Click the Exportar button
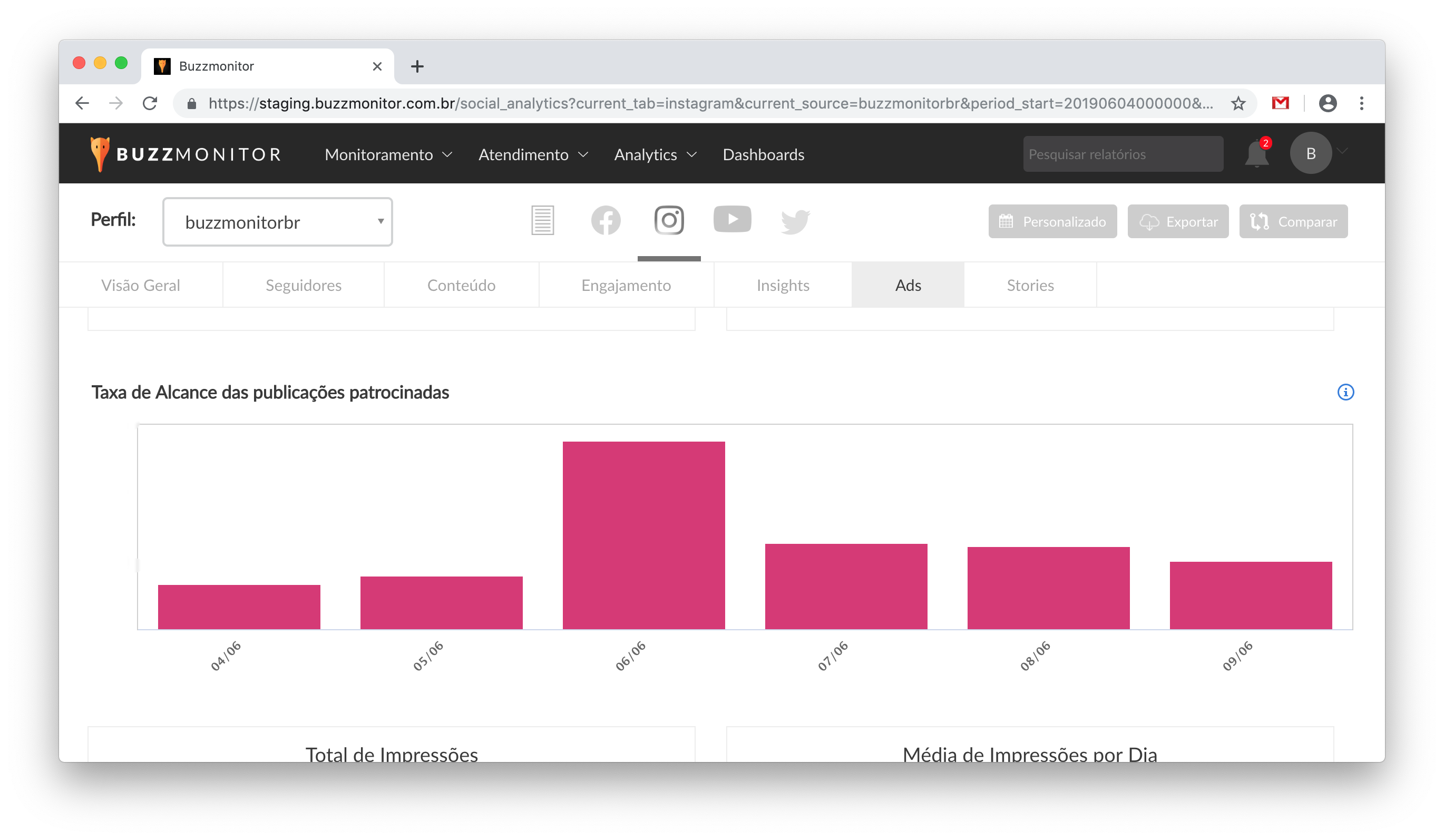The image size is (1444, 840). 1177,222
